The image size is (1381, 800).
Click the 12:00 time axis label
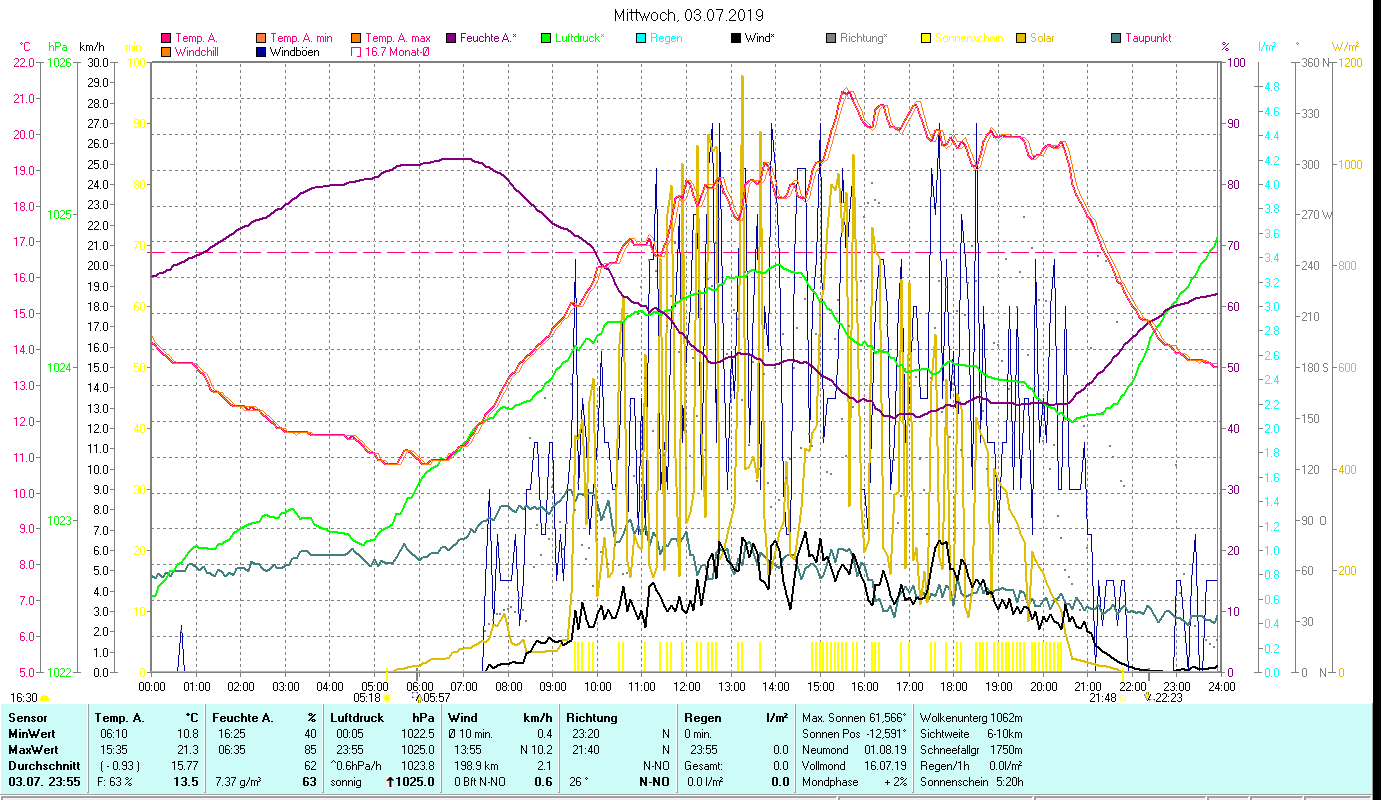[687, 686]
